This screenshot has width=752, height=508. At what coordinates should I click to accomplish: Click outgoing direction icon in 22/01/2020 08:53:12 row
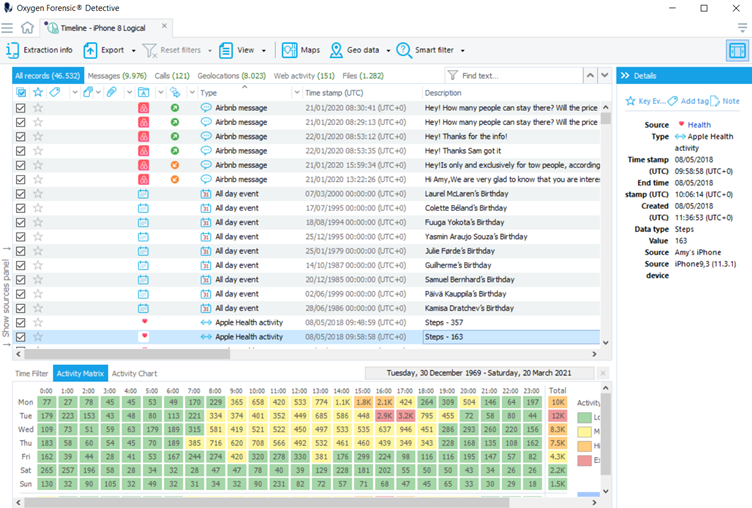click(x=175, y=136)
